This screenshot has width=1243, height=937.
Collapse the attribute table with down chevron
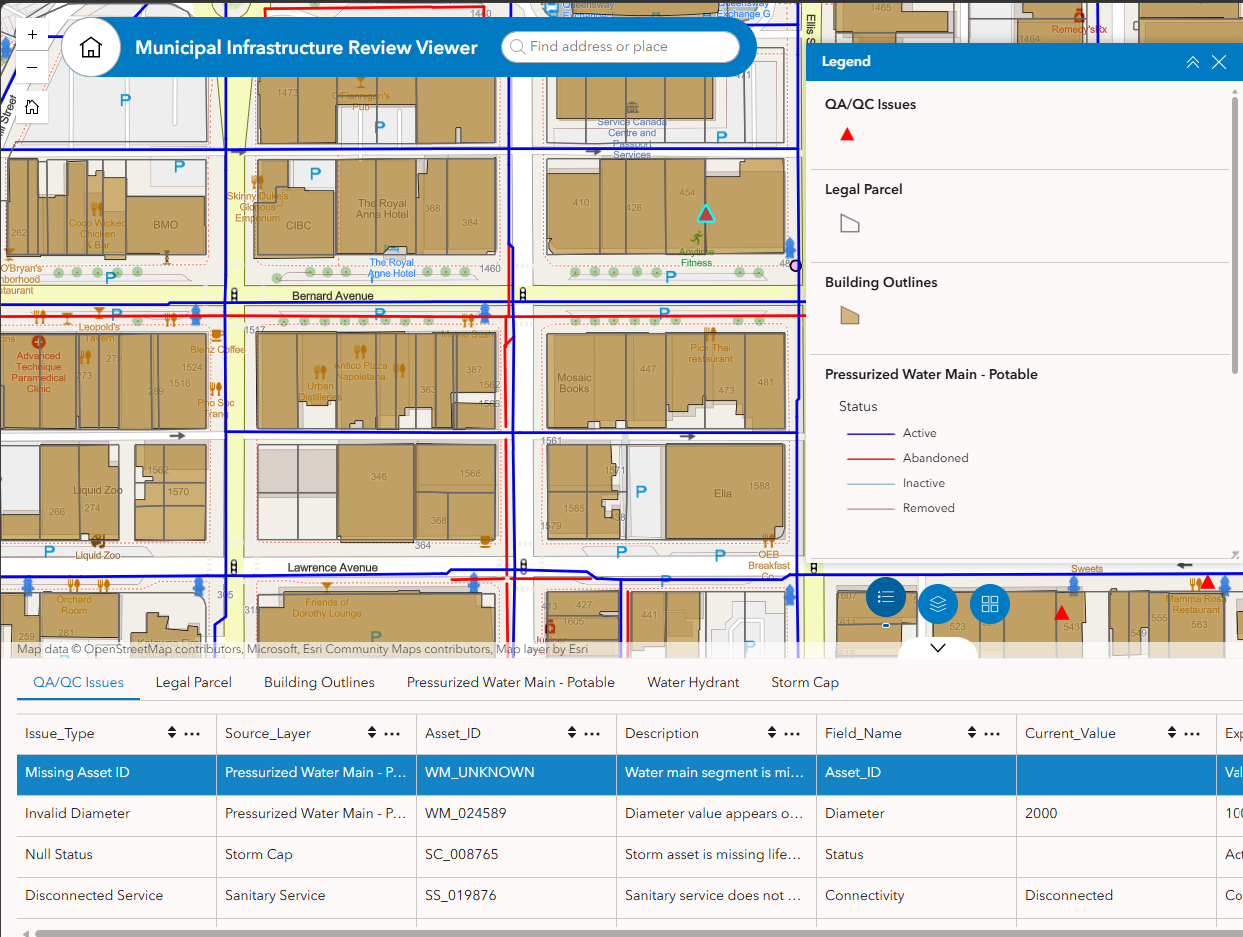click(x=938, y=648)
